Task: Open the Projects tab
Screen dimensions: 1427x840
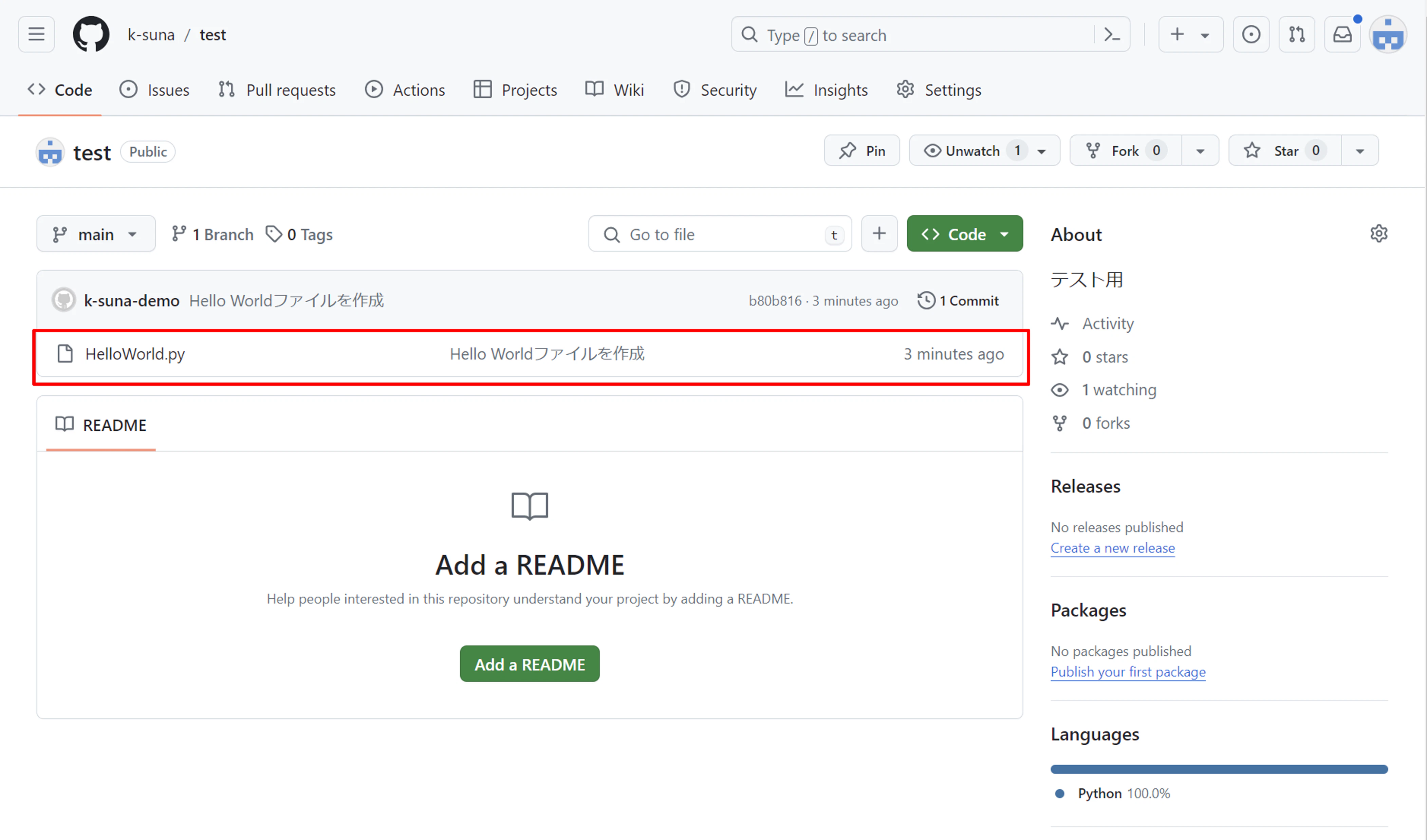Action: (x=515, y=90)
